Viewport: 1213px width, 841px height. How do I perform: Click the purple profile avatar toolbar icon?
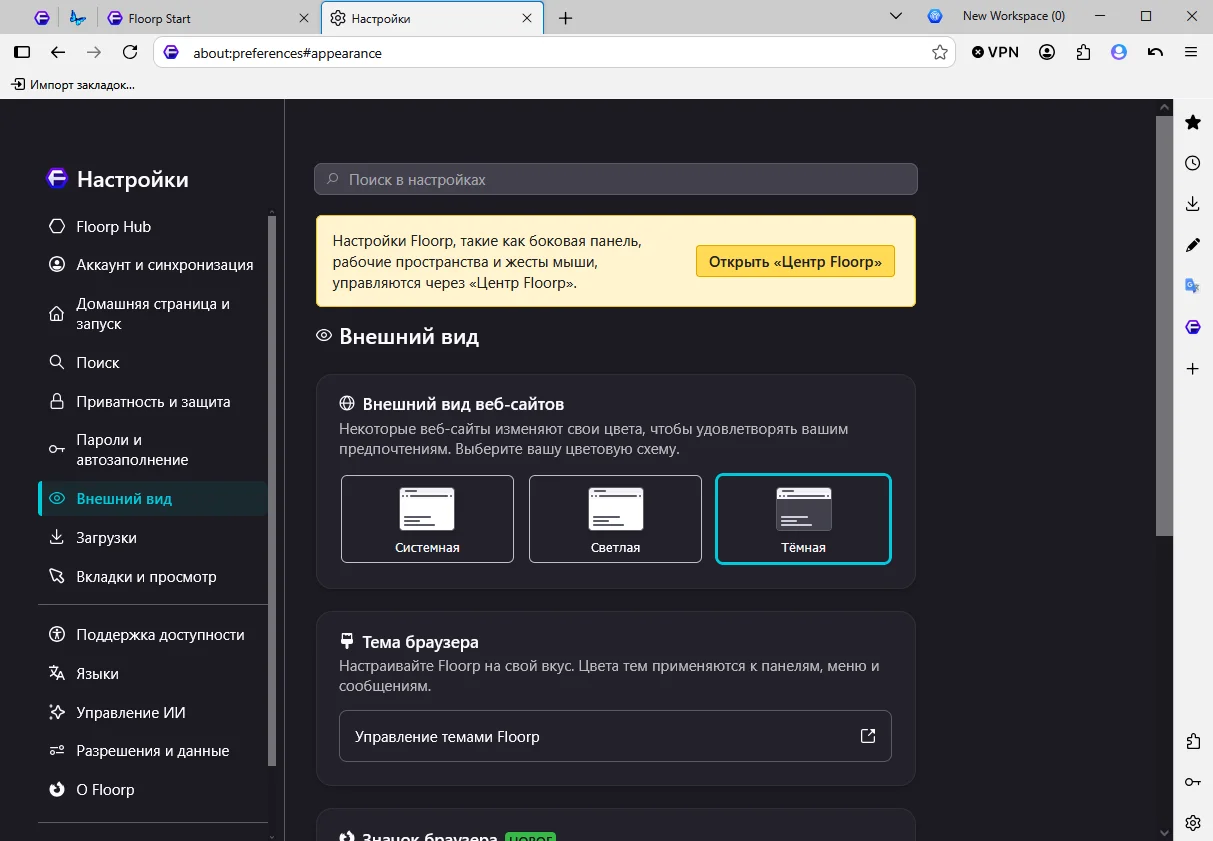click(1119, 52)
